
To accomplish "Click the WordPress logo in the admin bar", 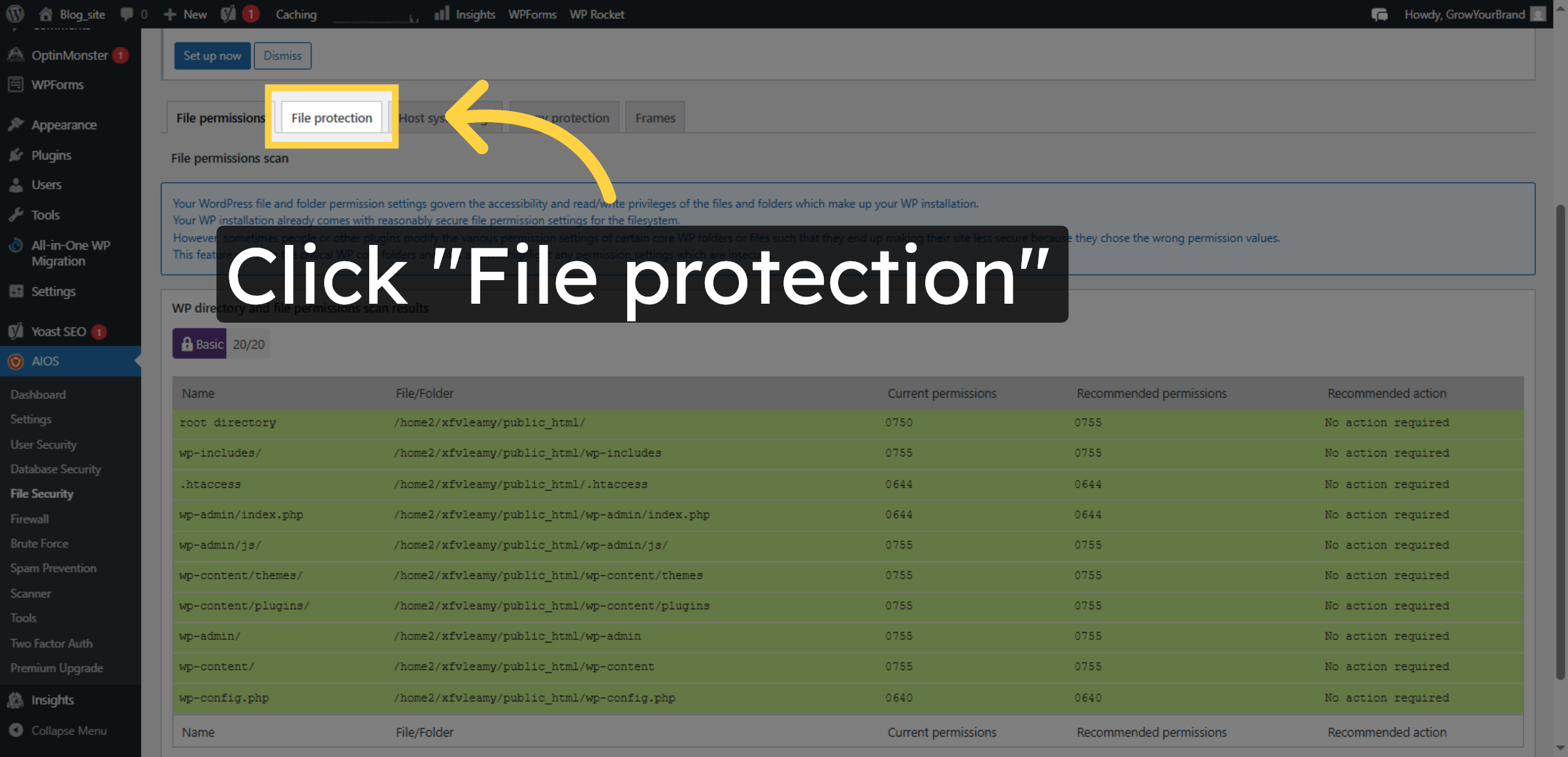I will (x=14, y=14).
